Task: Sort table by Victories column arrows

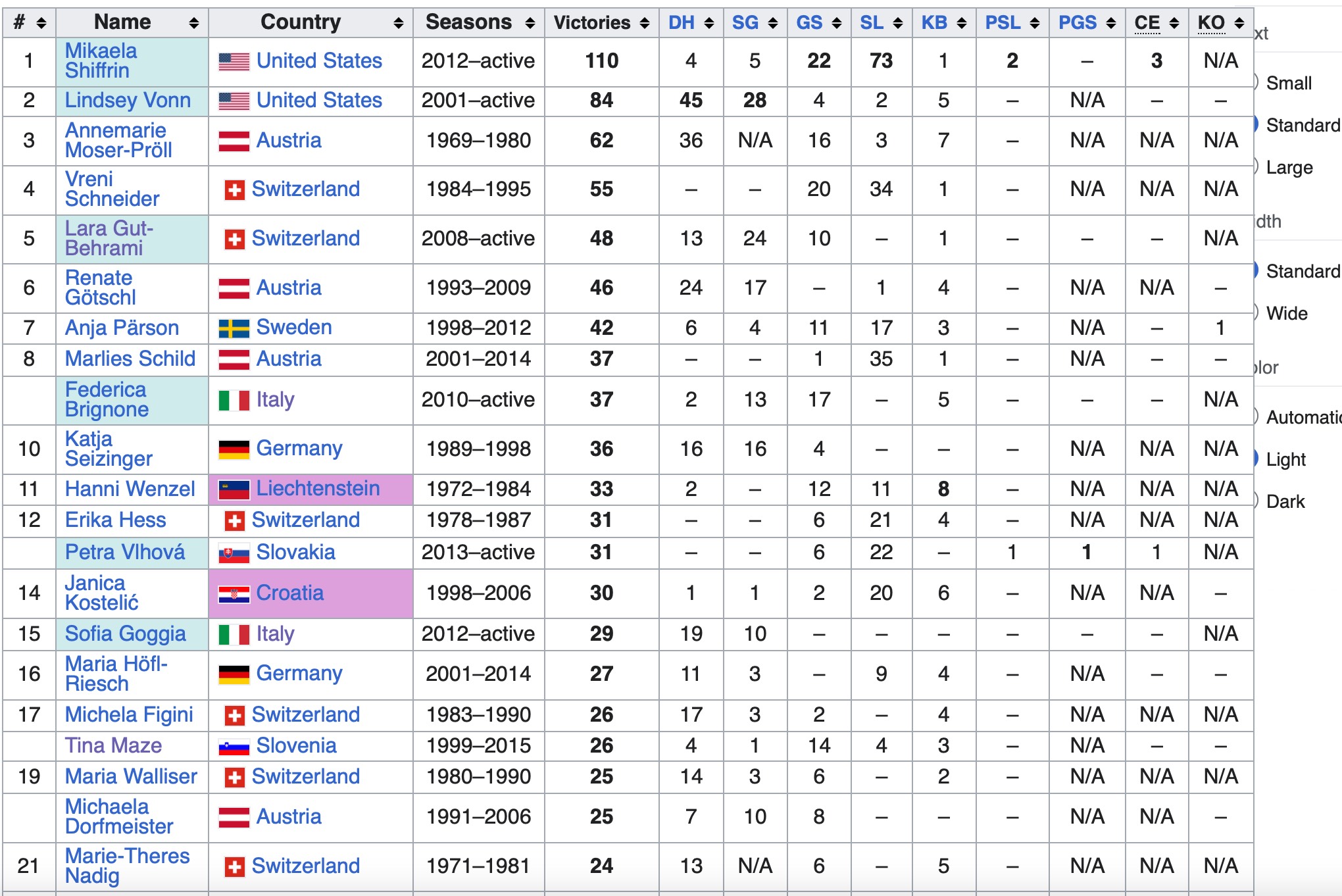Action: coord(644,24)
